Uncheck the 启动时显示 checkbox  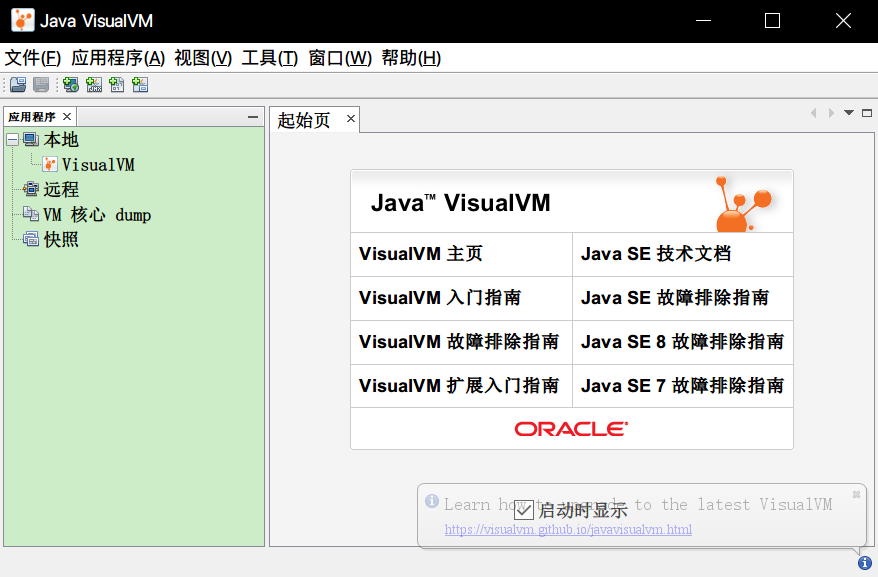tap(525, 510)
